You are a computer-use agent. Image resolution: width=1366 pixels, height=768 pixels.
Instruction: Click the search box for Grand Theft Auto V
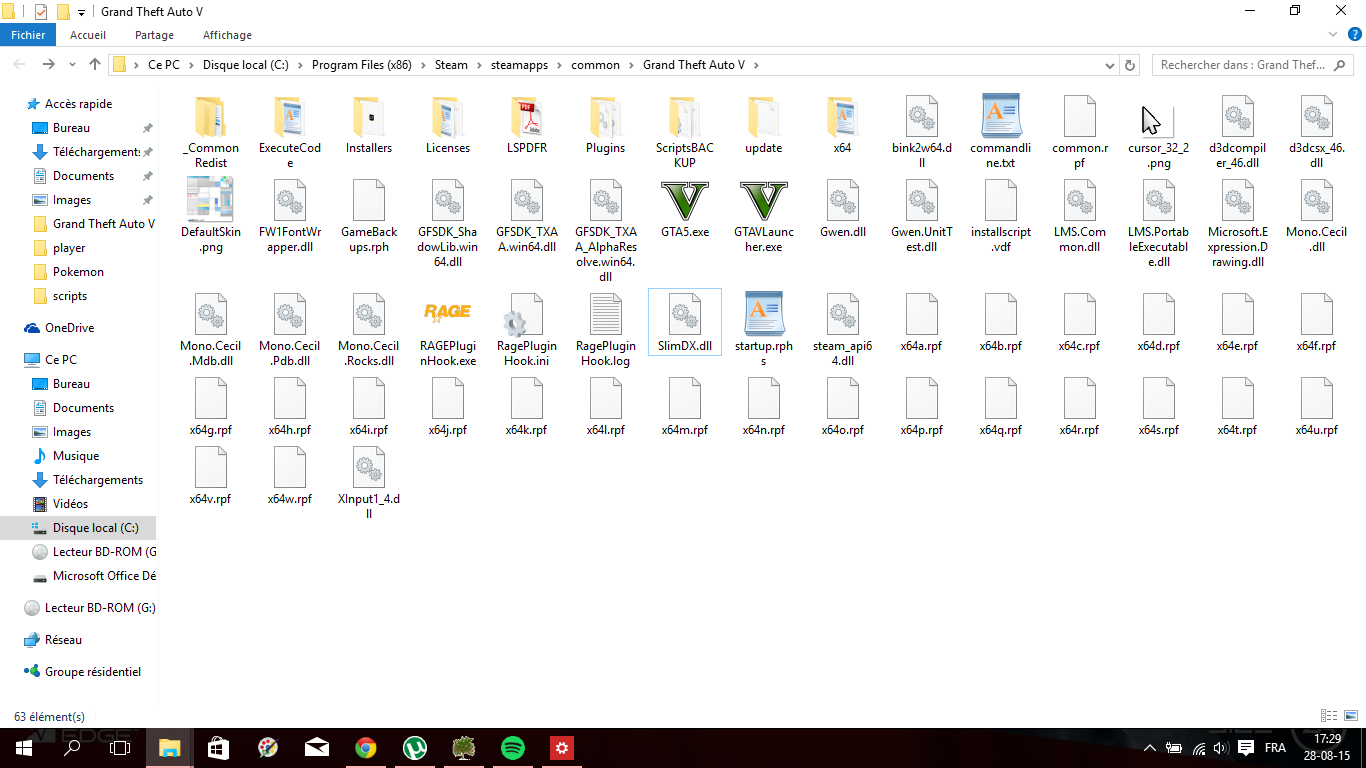1255,65
